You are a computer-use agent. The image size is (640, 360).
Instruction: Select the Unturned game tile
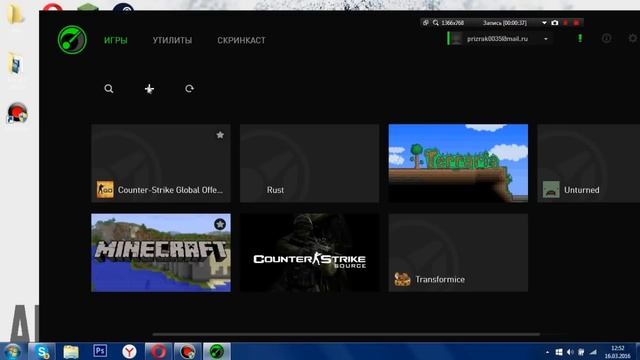click(589, 163)
